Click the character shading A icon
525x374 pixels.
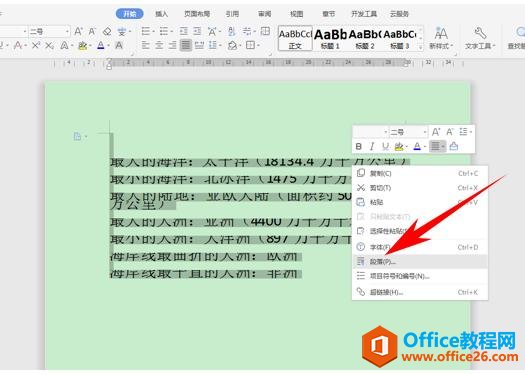119,45
